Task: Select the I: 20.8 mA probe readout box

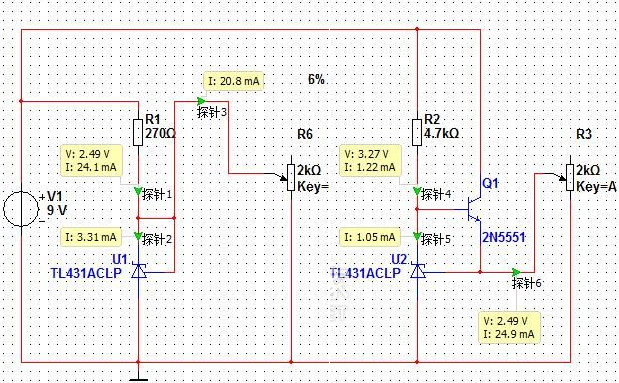Action: (x=233, y=81)
